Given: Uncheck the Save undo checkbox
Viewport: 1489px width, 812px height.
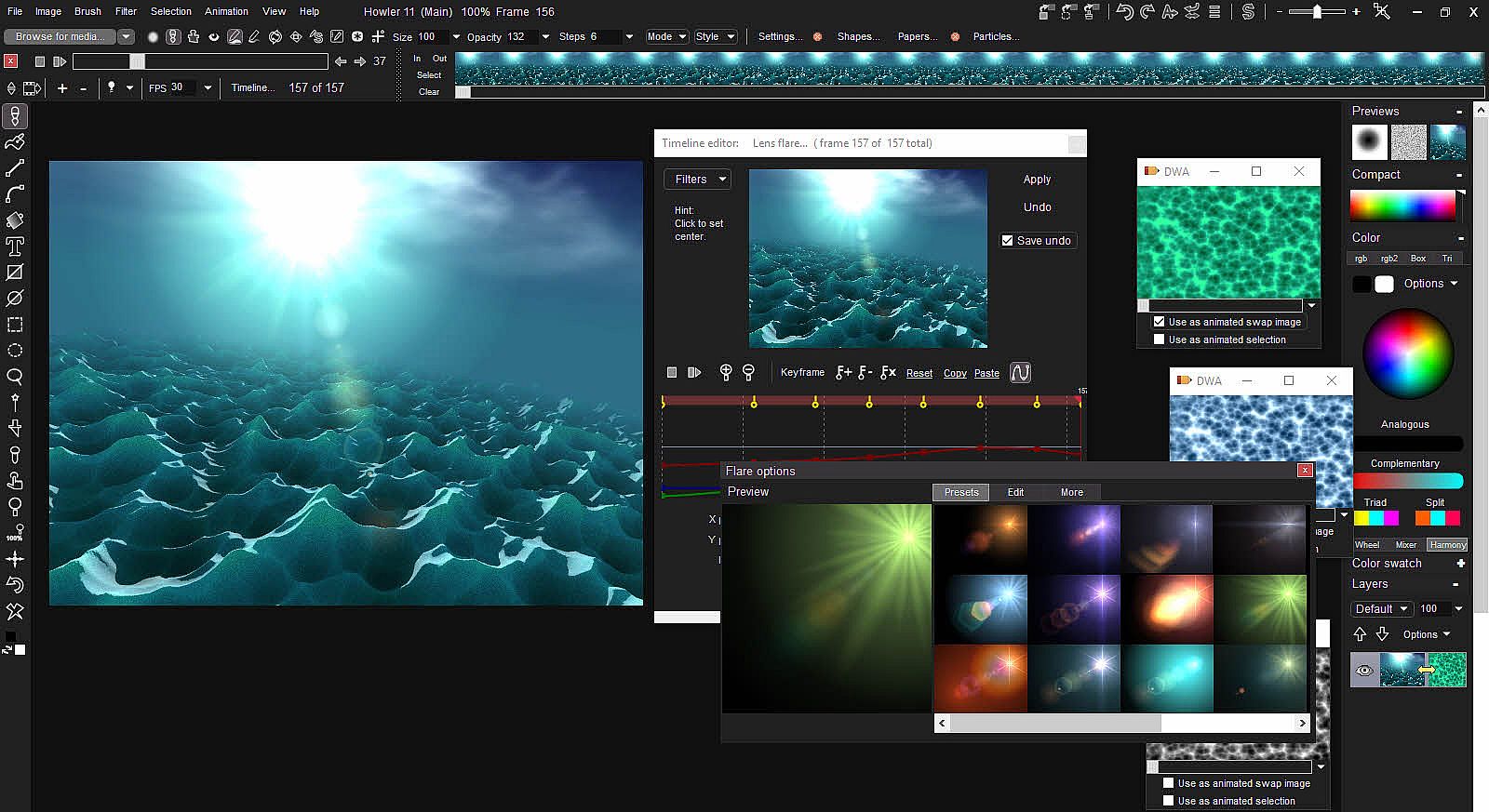Looking at the screenshot, I should point(1007,240).
